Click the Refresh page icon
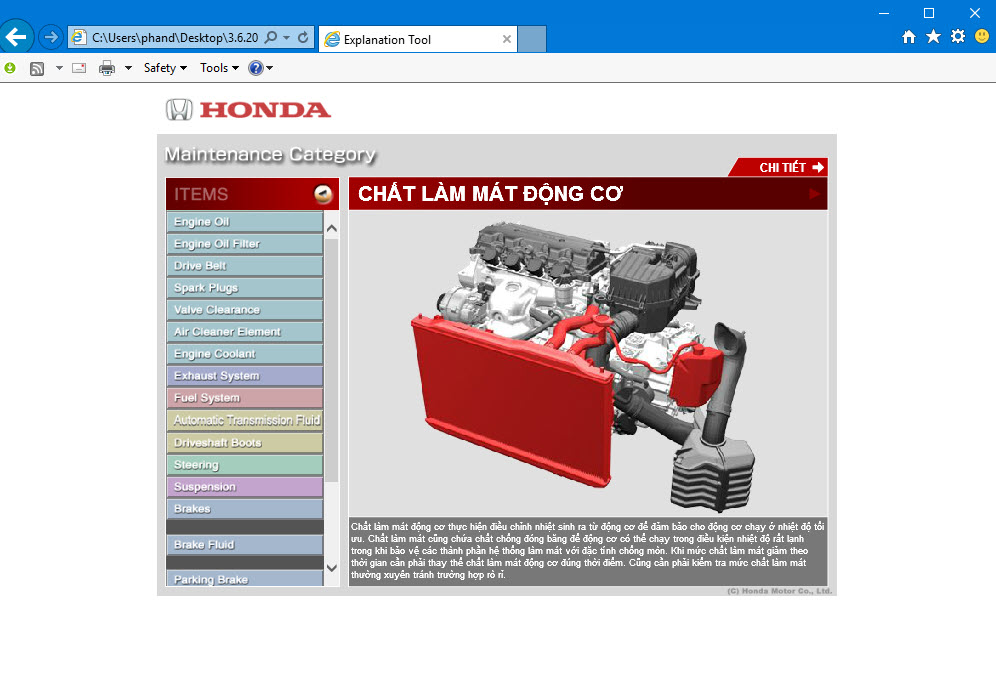996x677 pixels. click(x=303, y=37)
